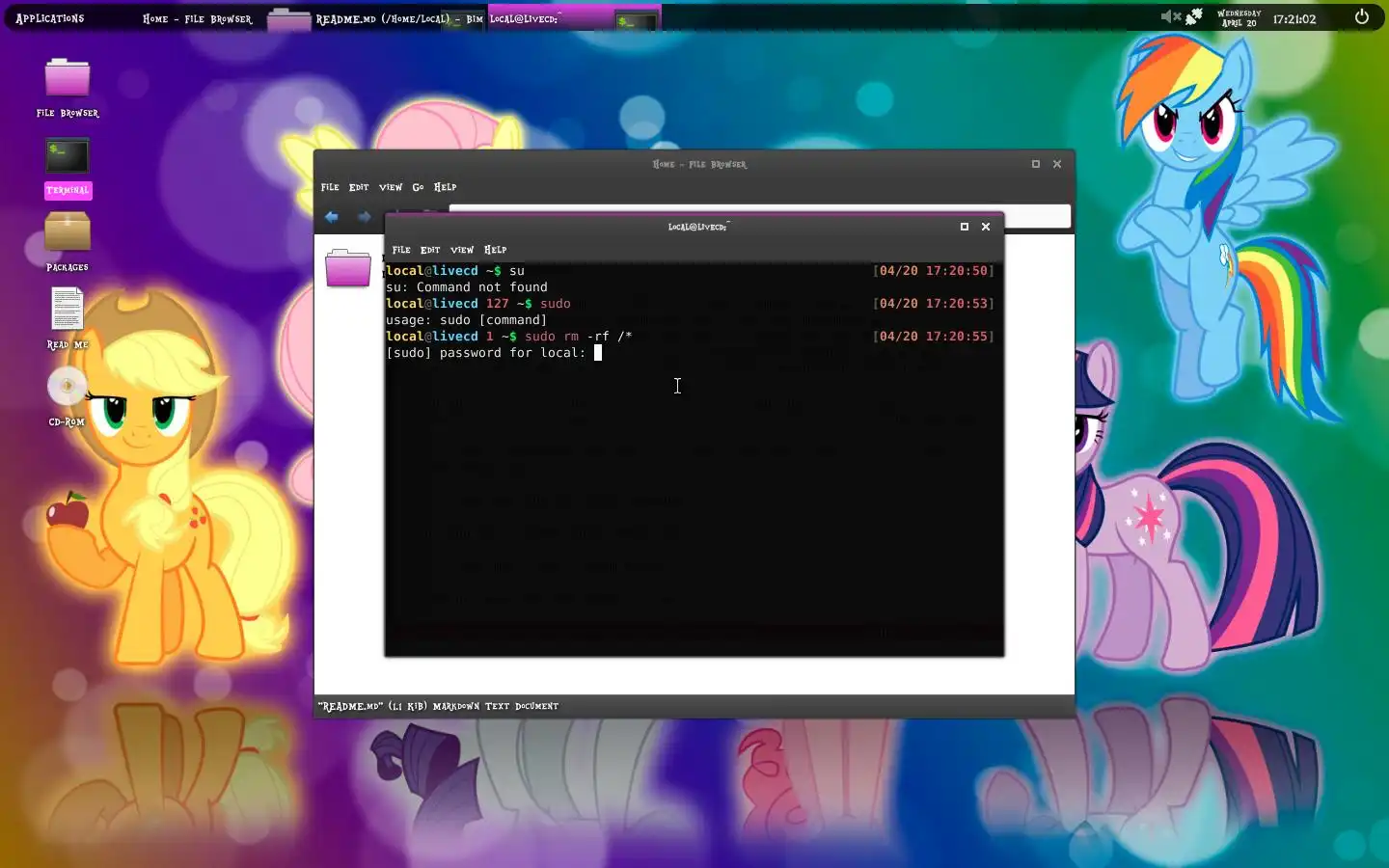The image size is (1389, 868).
Task: Select the pink folder in File Browser
Action: (x=348, y=268)
